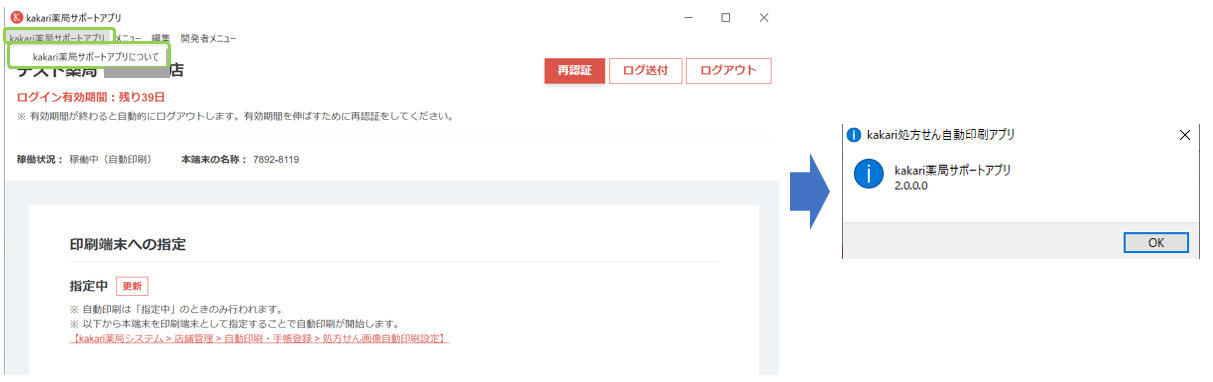Click the 指定中 status label
The width and height of the screenshot is (1213, 382).
tap(89, 286)
